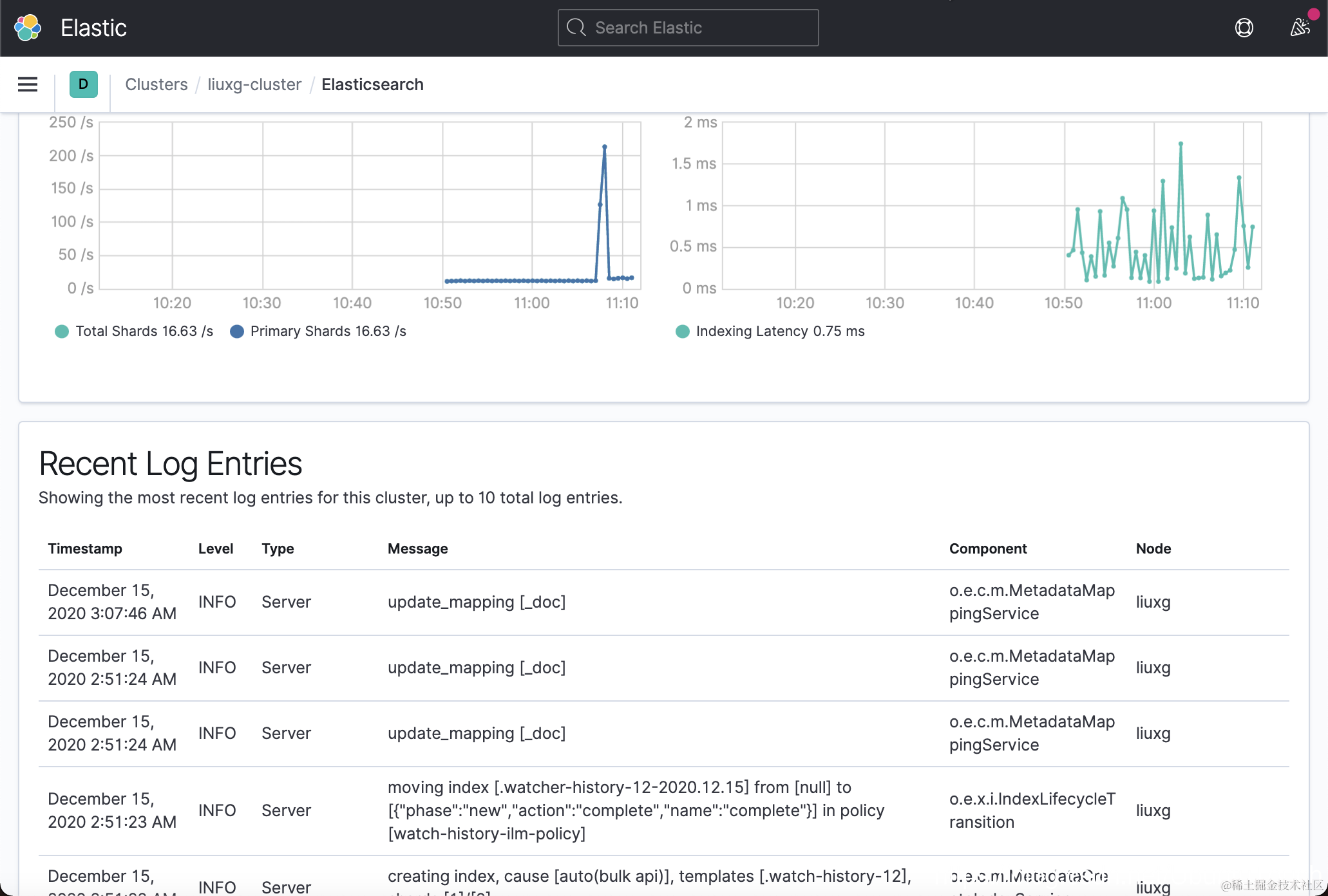Click Server in the 3:07:46 AM row
This screenshot has height=896, width=1328.
point(286,602)
